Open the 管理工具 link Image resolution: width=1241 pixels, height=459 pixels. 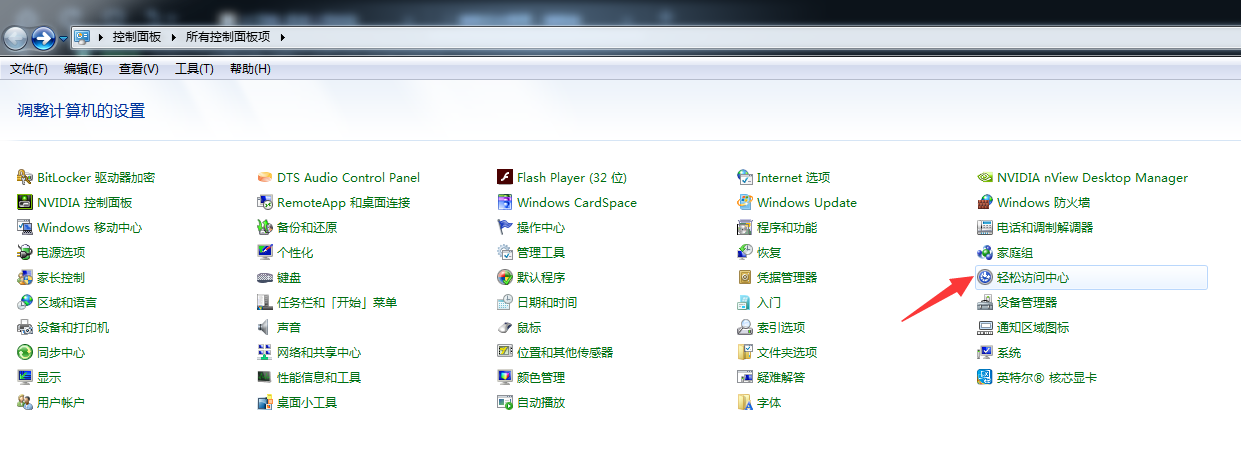[x=541, y=252]
